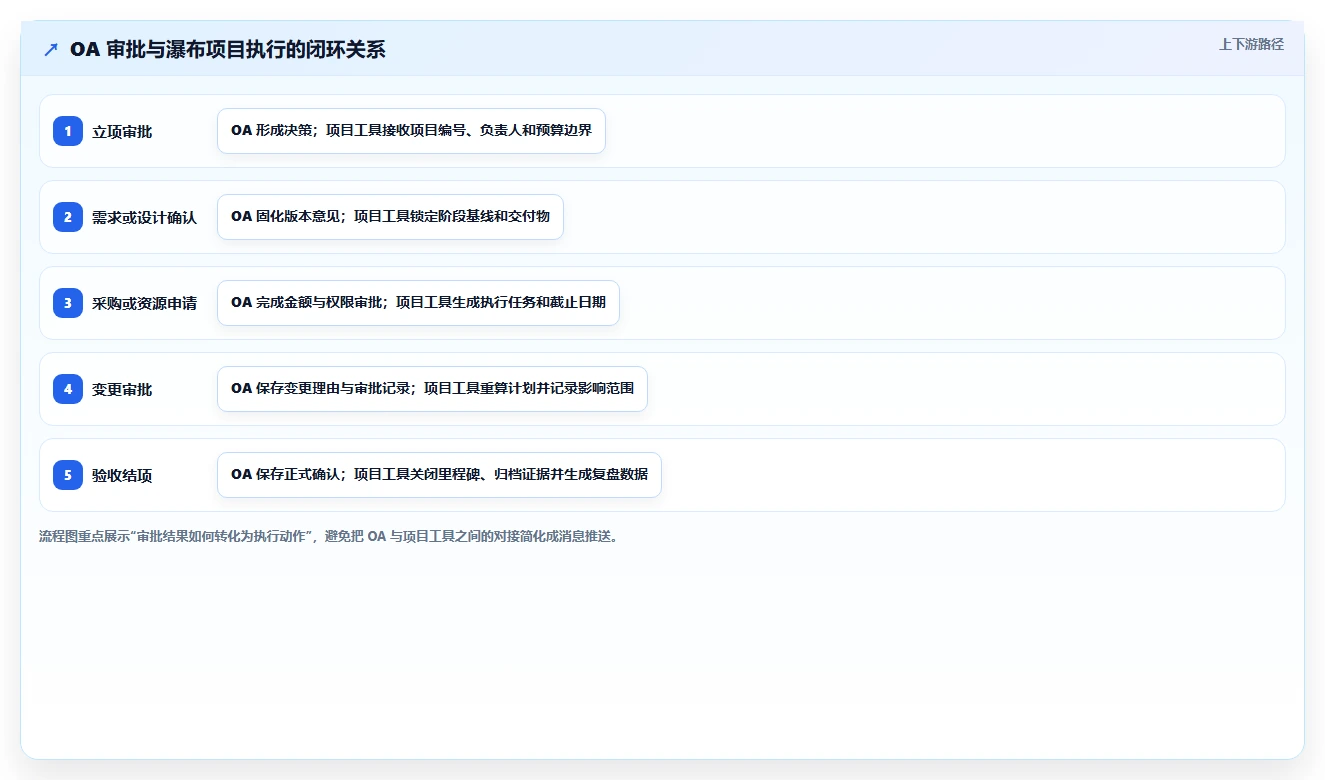Viewport: 1325px width, 780px height.
Task: Click the 上下游路径 label in header
Action: pyautogui.click(x=1251, y=44)
